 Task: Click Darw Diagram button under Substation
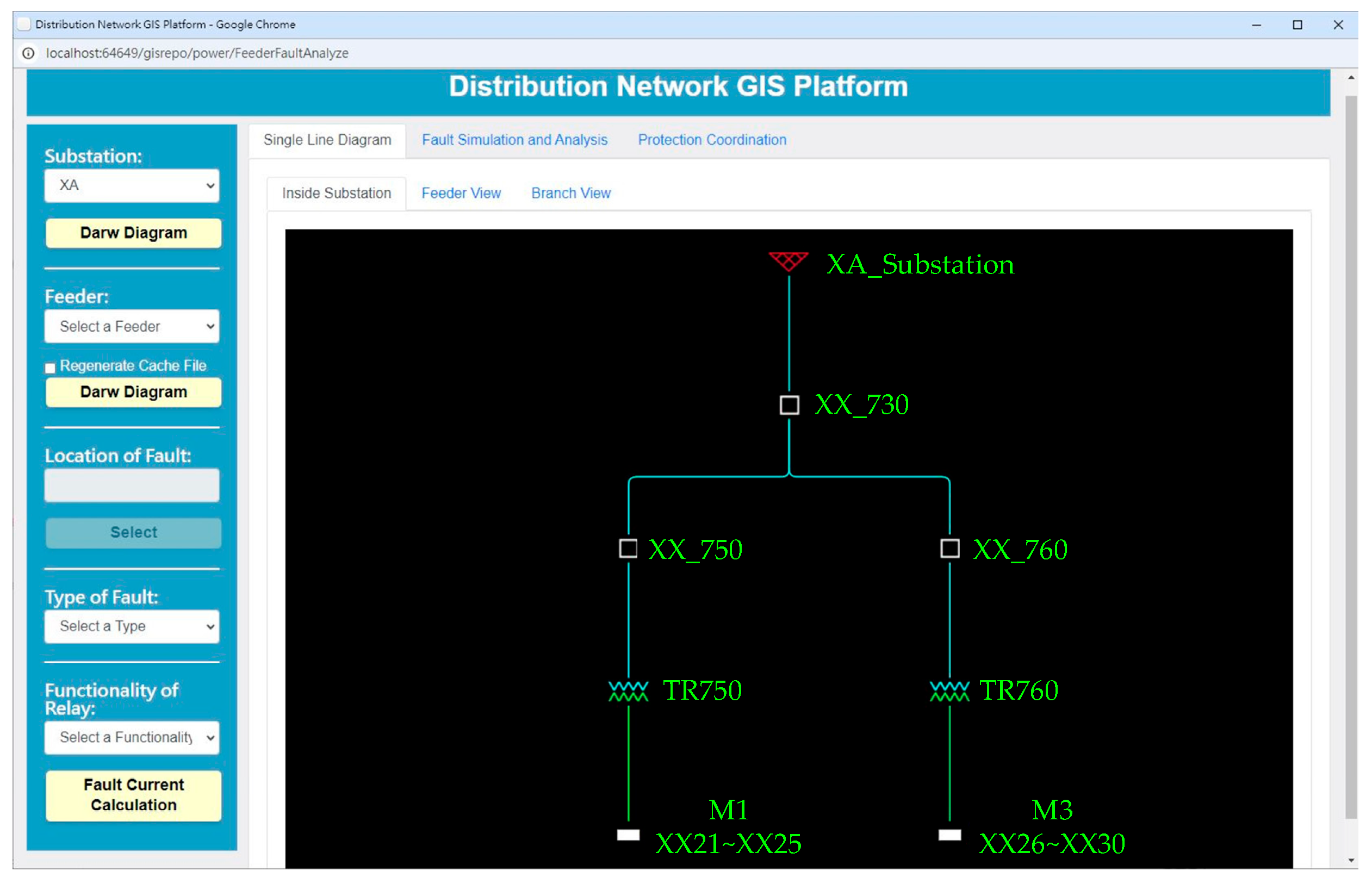[133, 233]
